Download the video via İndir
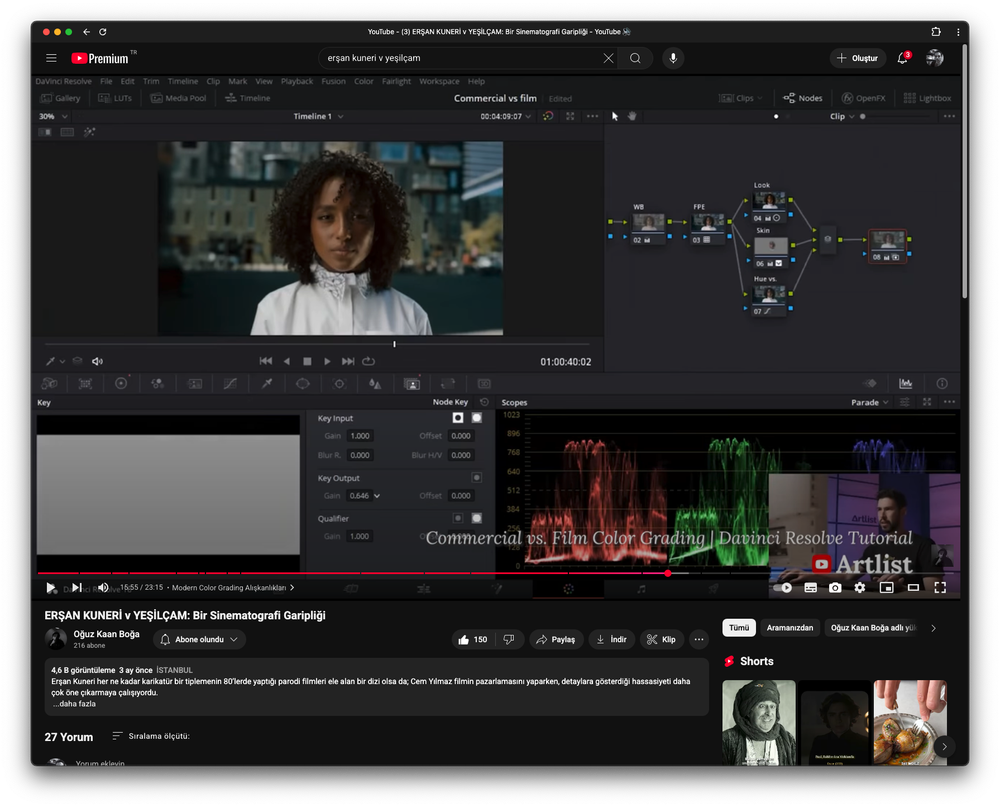Screen dimensions: 1000x807 coord(611,639)
